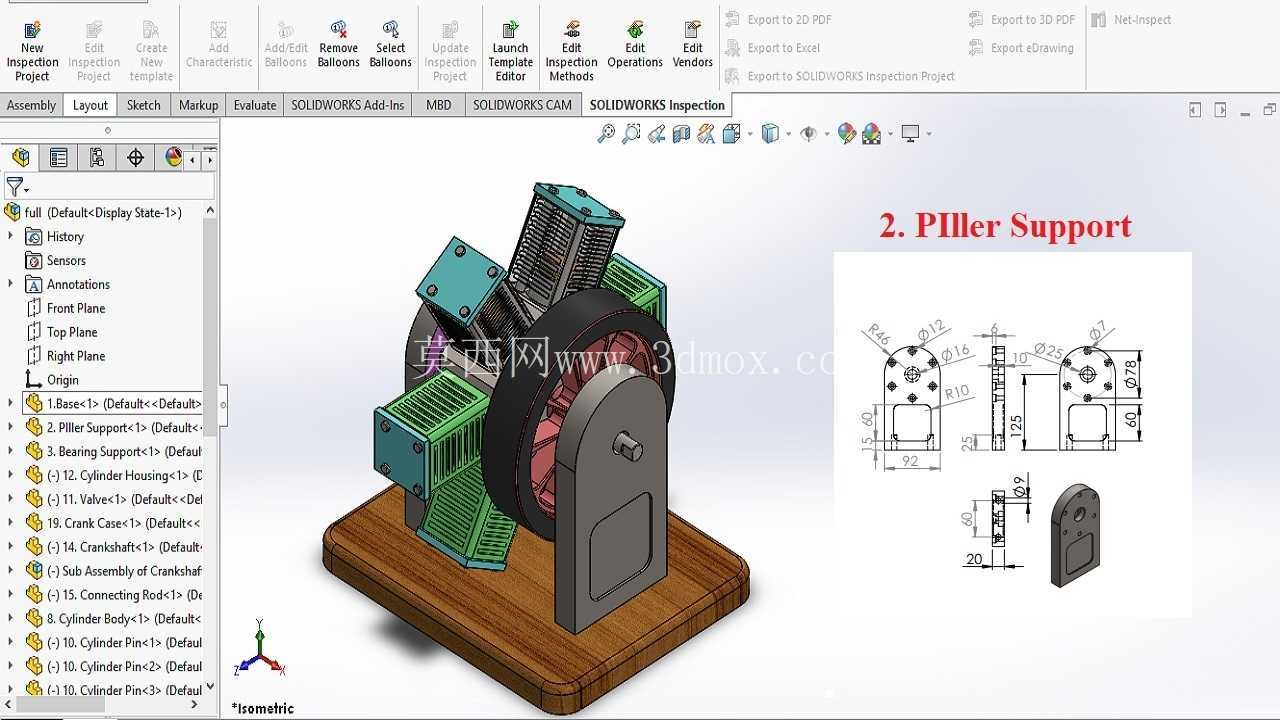Select Top Plane in tree
Viewport: 1280px width, 720px height.
[x=72, y=332]
